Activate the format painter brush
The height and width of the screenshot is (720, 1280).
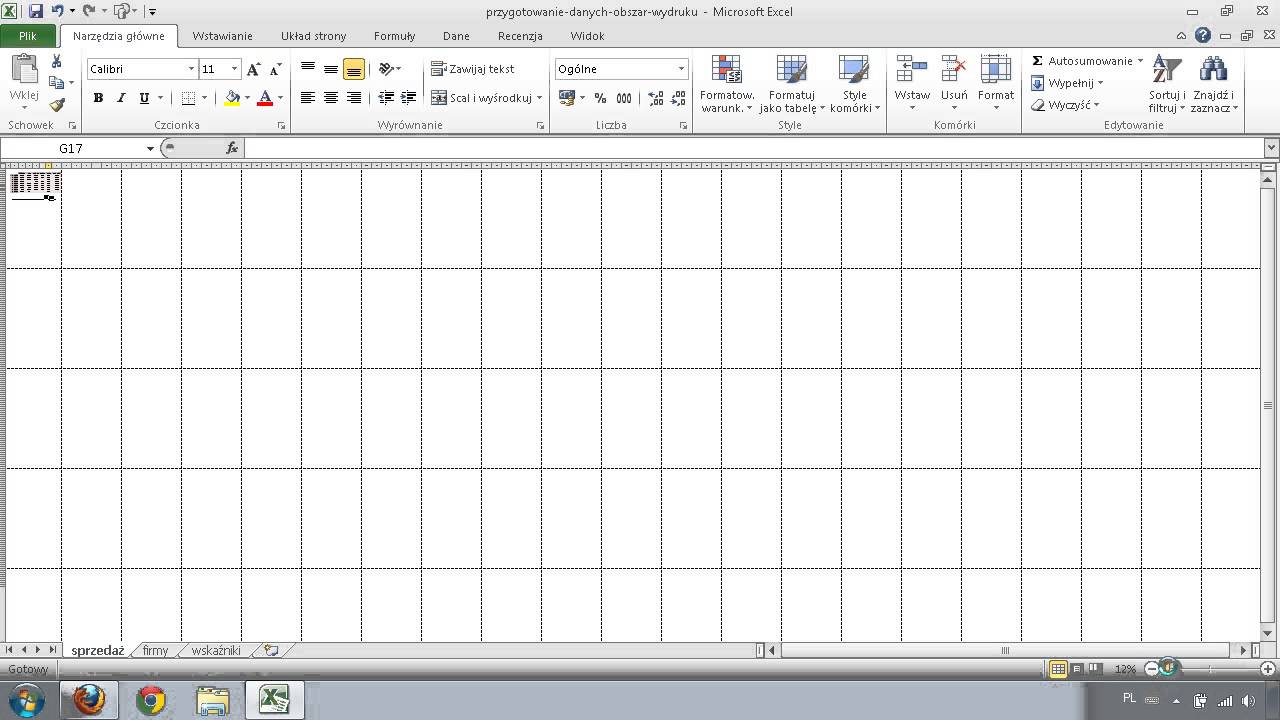56,104
